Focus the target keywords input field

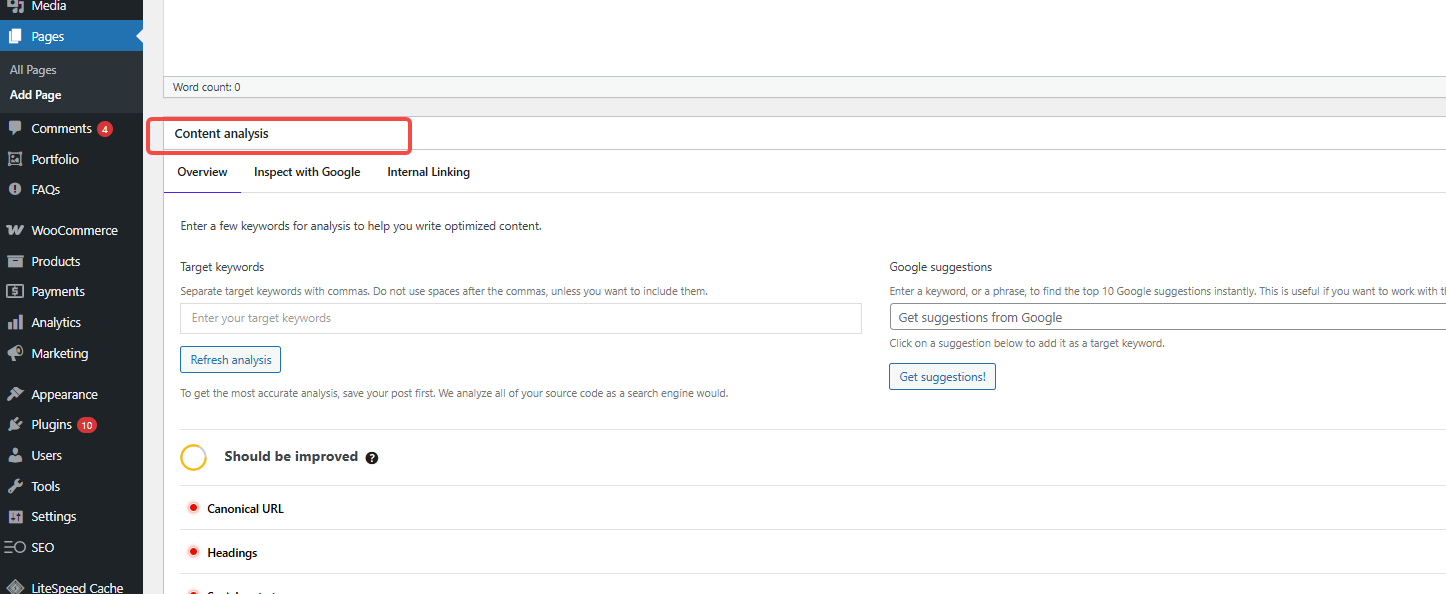click(520, 318)
